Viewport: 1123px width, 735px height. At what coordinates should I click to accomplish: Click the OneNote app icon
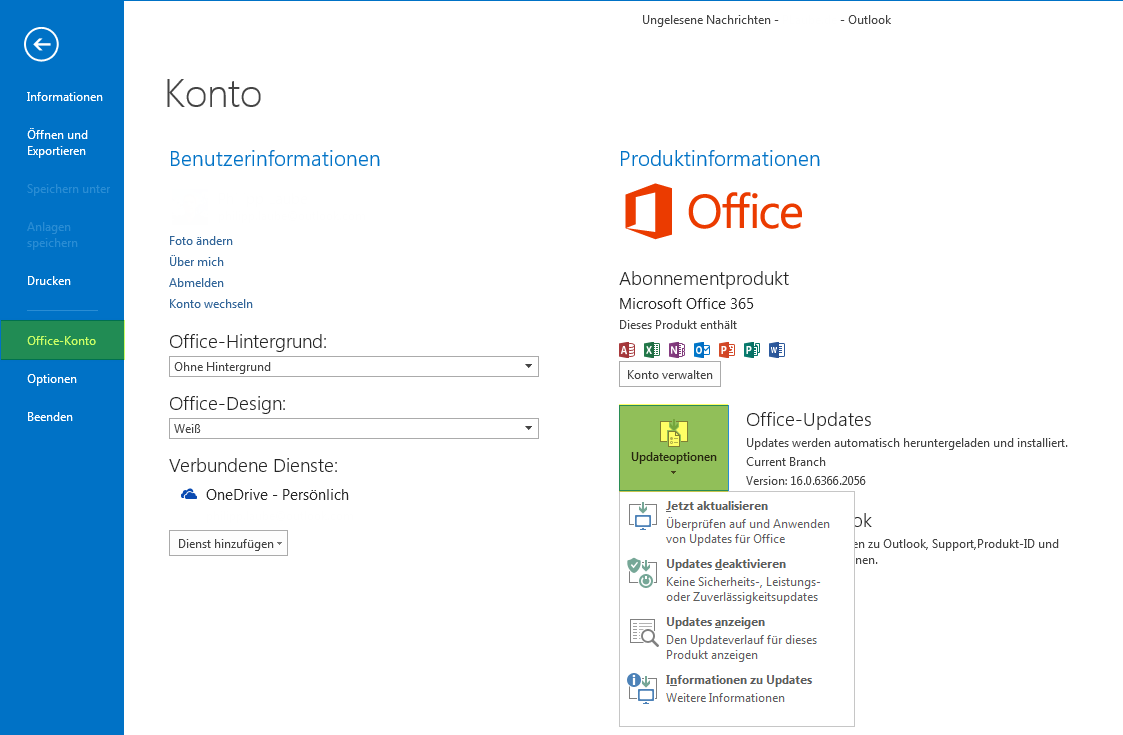pyautogui.click(x=677, y=350)
